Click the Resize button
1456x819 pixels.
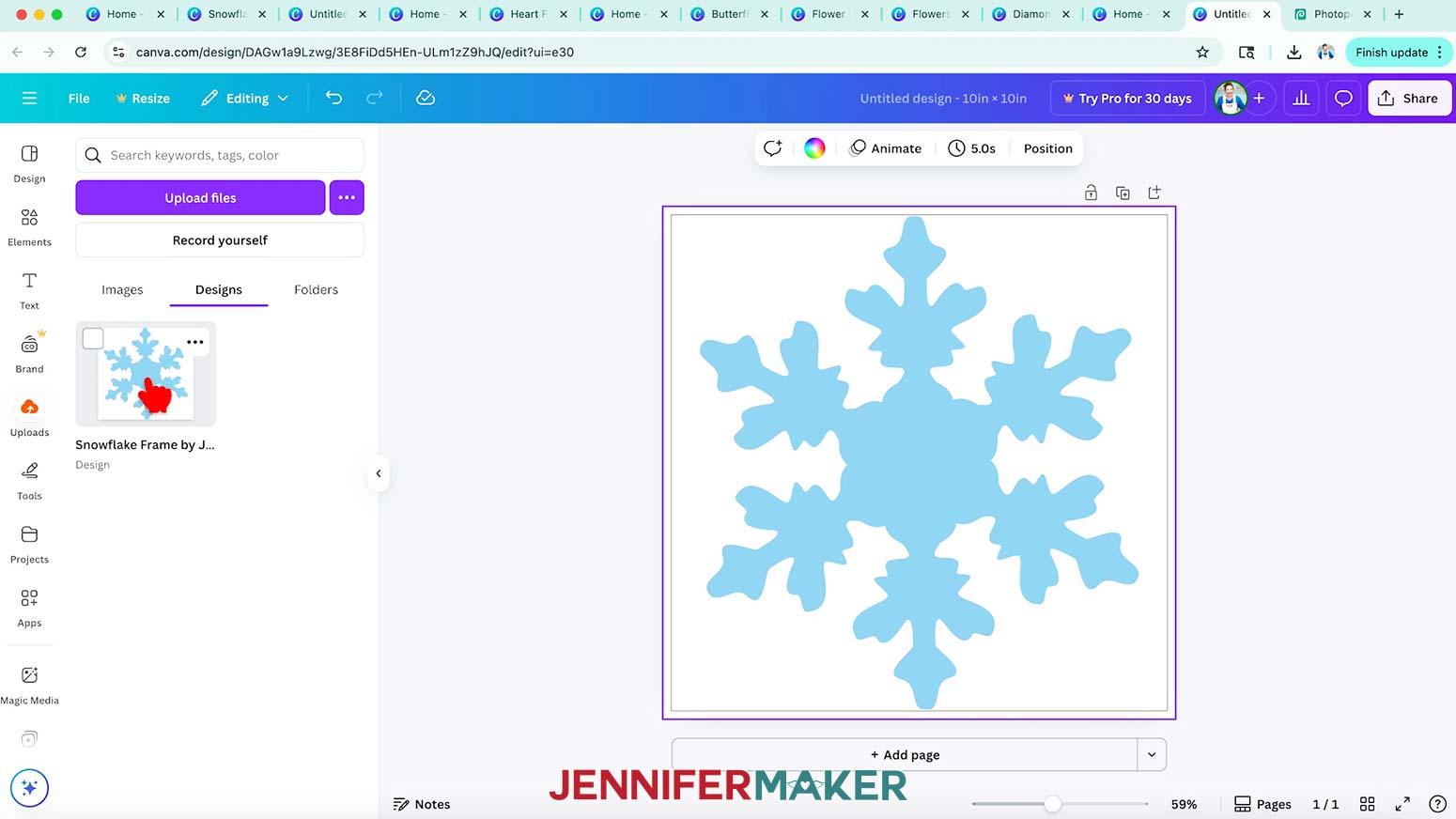coord(143,98)
